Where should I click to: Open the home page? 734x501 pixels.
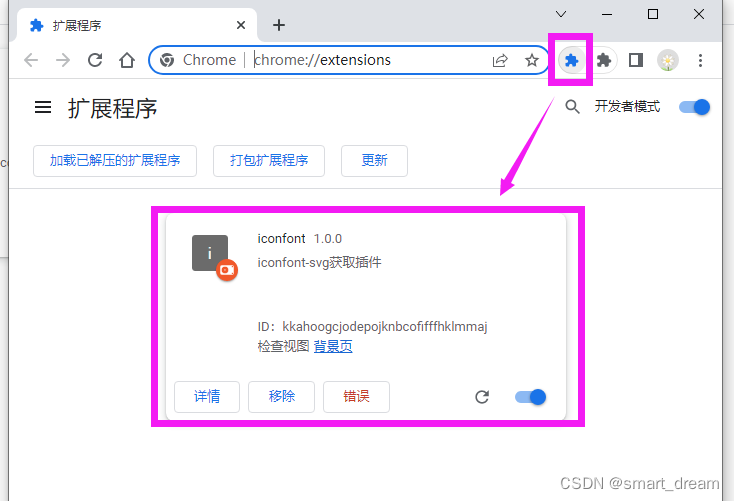click(127, 60)
